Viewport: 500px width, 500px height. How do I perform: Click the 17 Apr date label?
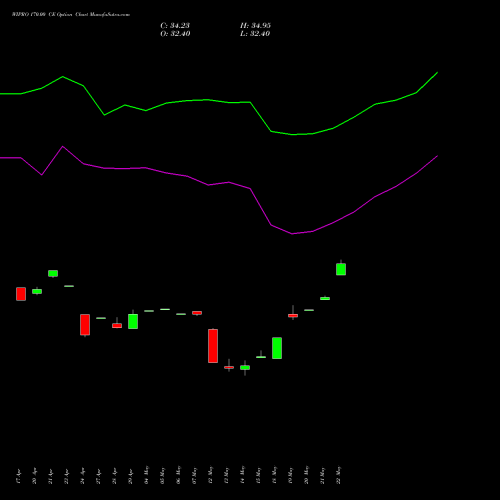(19, 476)
